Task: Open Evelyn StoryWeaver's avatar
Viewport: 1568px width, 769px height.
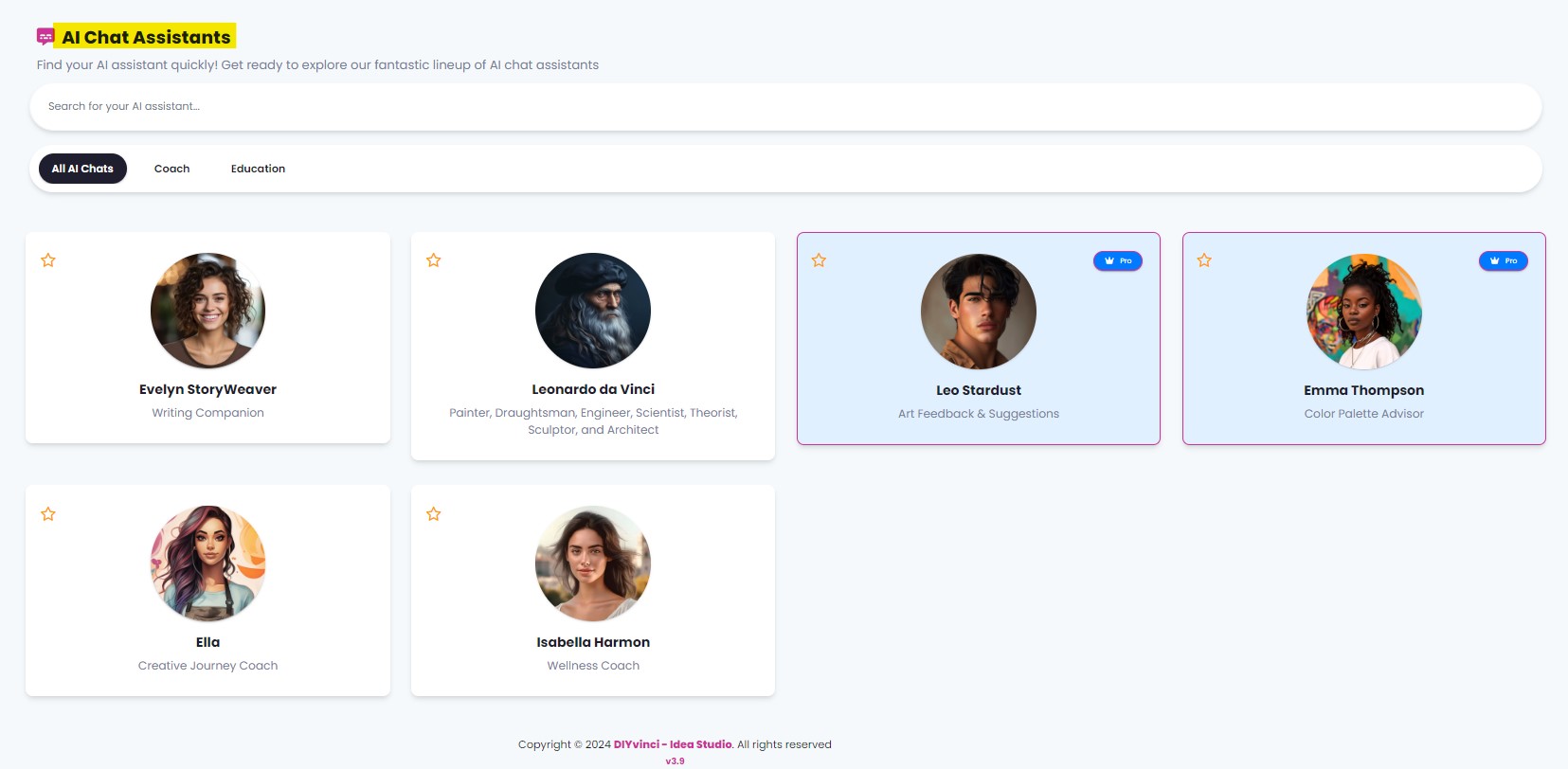Action: point(208,311)
